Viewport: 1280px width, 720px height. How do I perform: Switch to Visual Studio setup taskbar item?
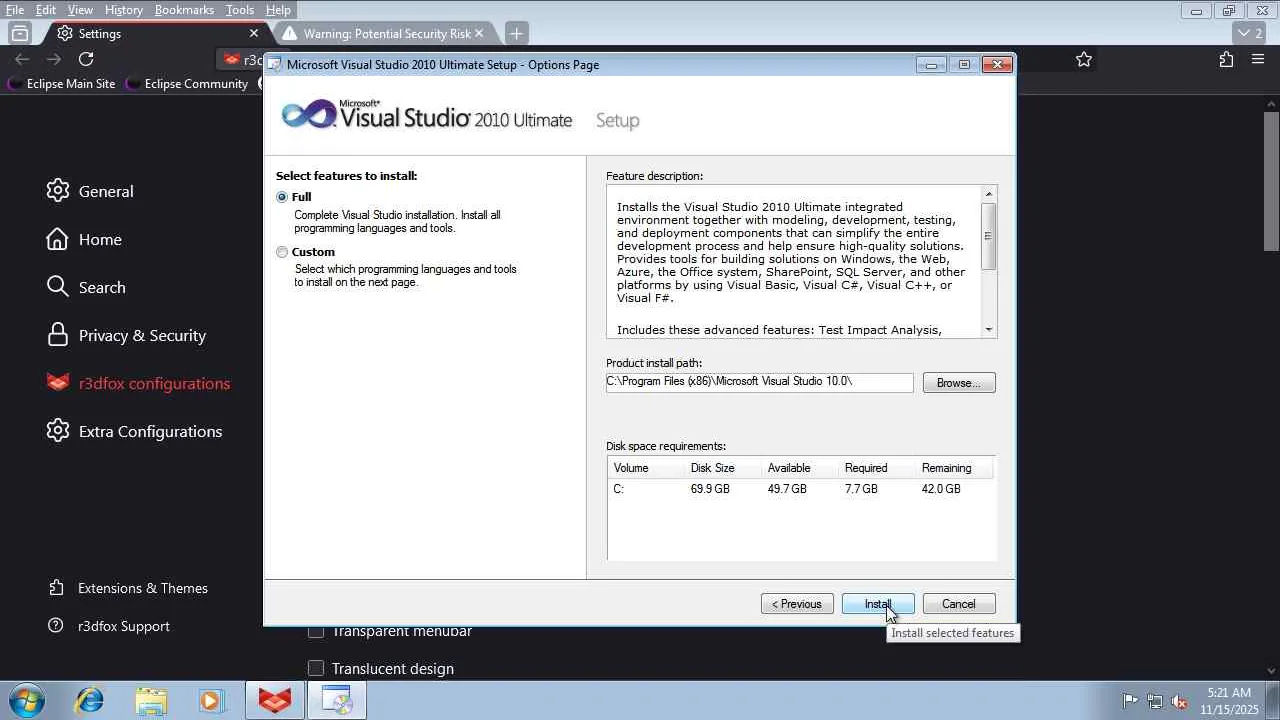point(337,701)
